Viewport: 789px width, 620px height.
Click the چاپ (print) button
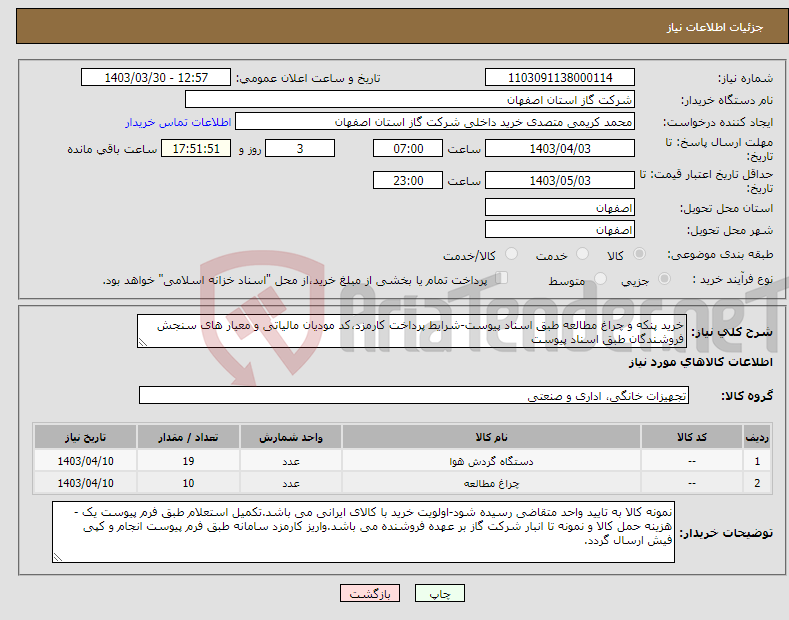coord(439,593)
